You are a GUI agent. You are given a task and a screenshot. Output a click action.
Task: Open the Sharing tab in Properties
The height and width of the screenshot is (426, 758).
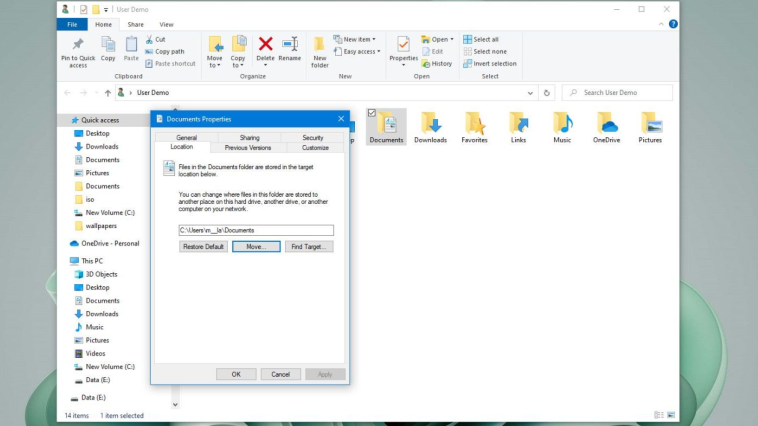pos(249,138)
